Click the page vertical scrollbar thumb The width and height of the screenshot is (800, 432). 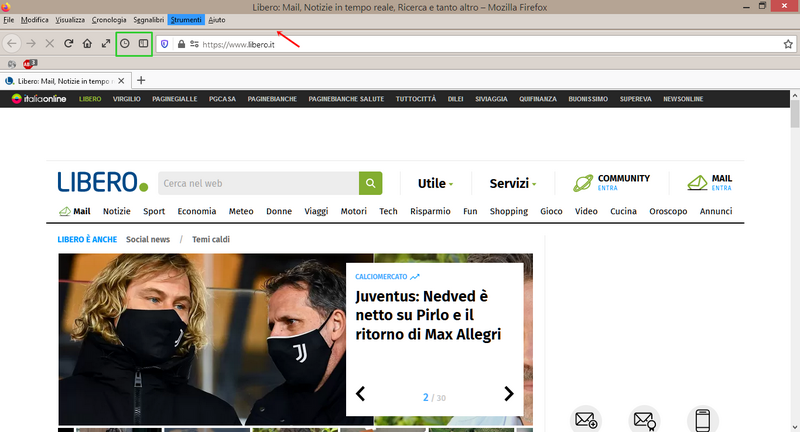(794, 113)
